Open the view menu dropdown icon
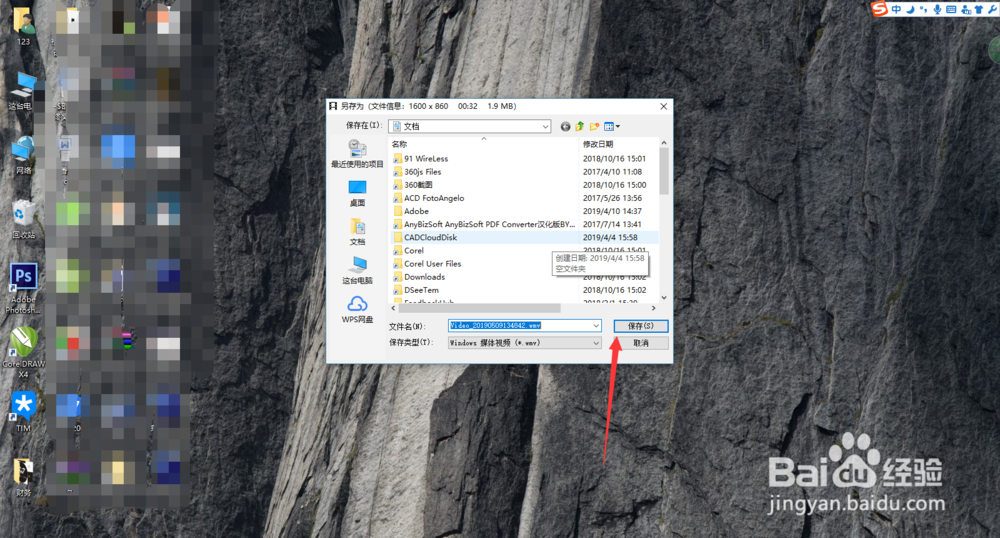 pos(612,126)
